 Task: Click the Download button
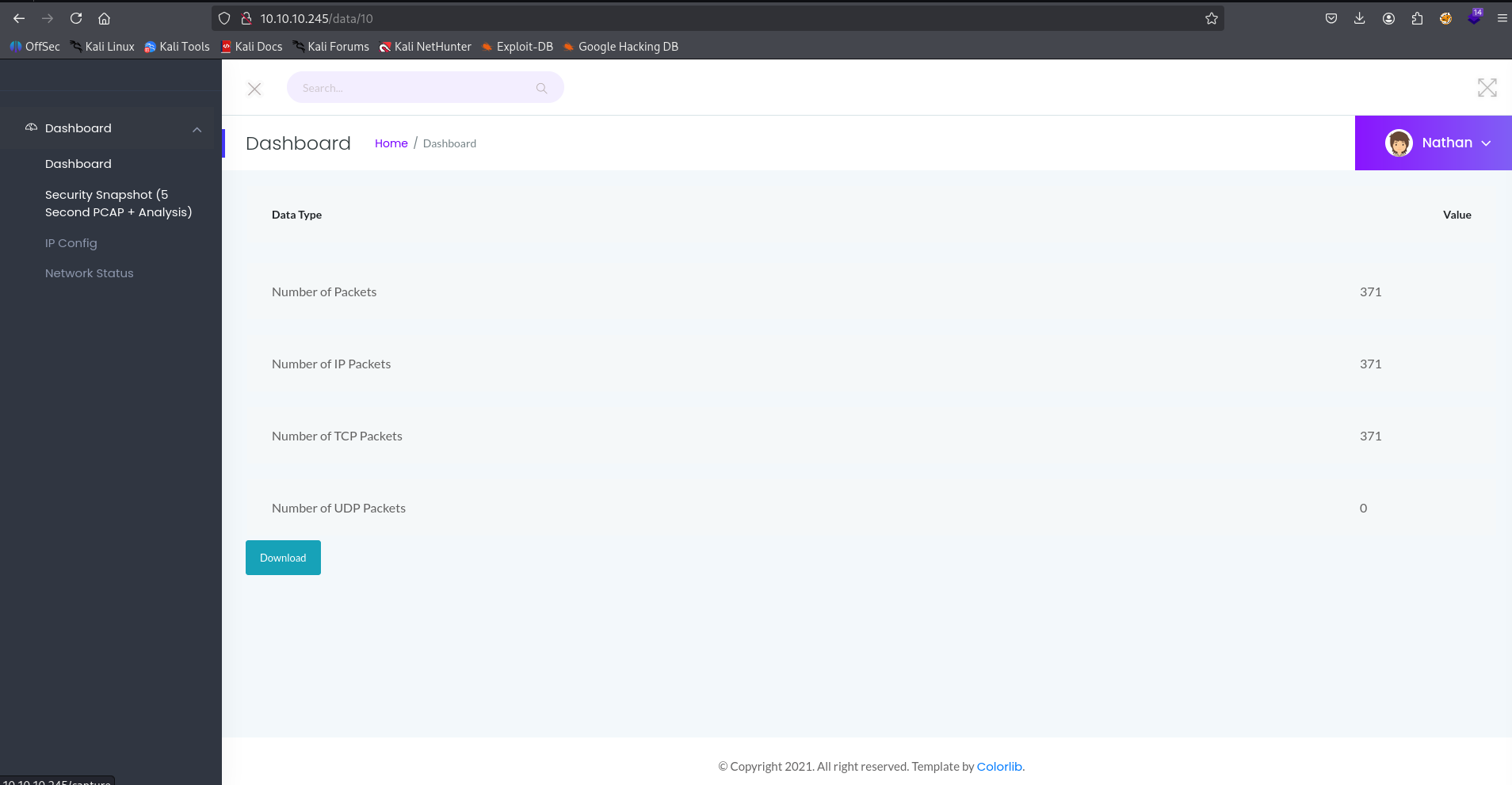(x=282, y=557)
